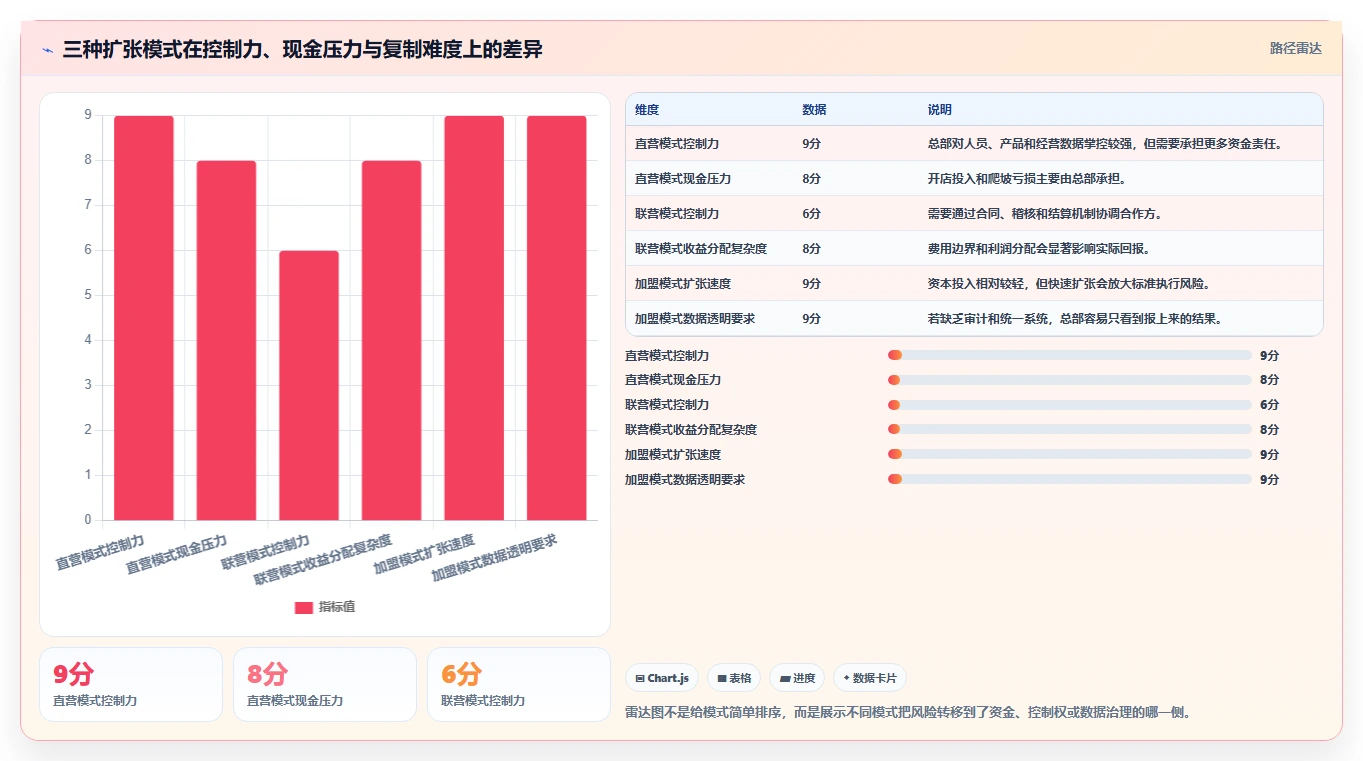Click the x-axis label 加盟模式数据透明要求
The height and width of the screenshot is (761, 1363).
[494, 558]
